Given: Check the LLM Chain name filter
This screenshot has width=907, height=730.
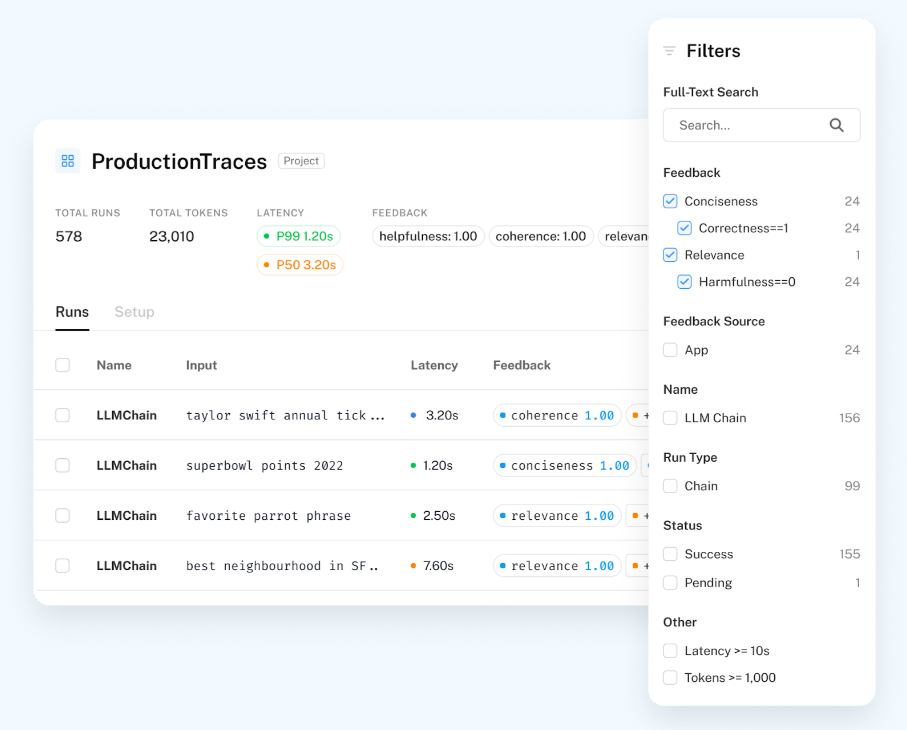Looking at the screenshot, I should click(x=670, y=418).
